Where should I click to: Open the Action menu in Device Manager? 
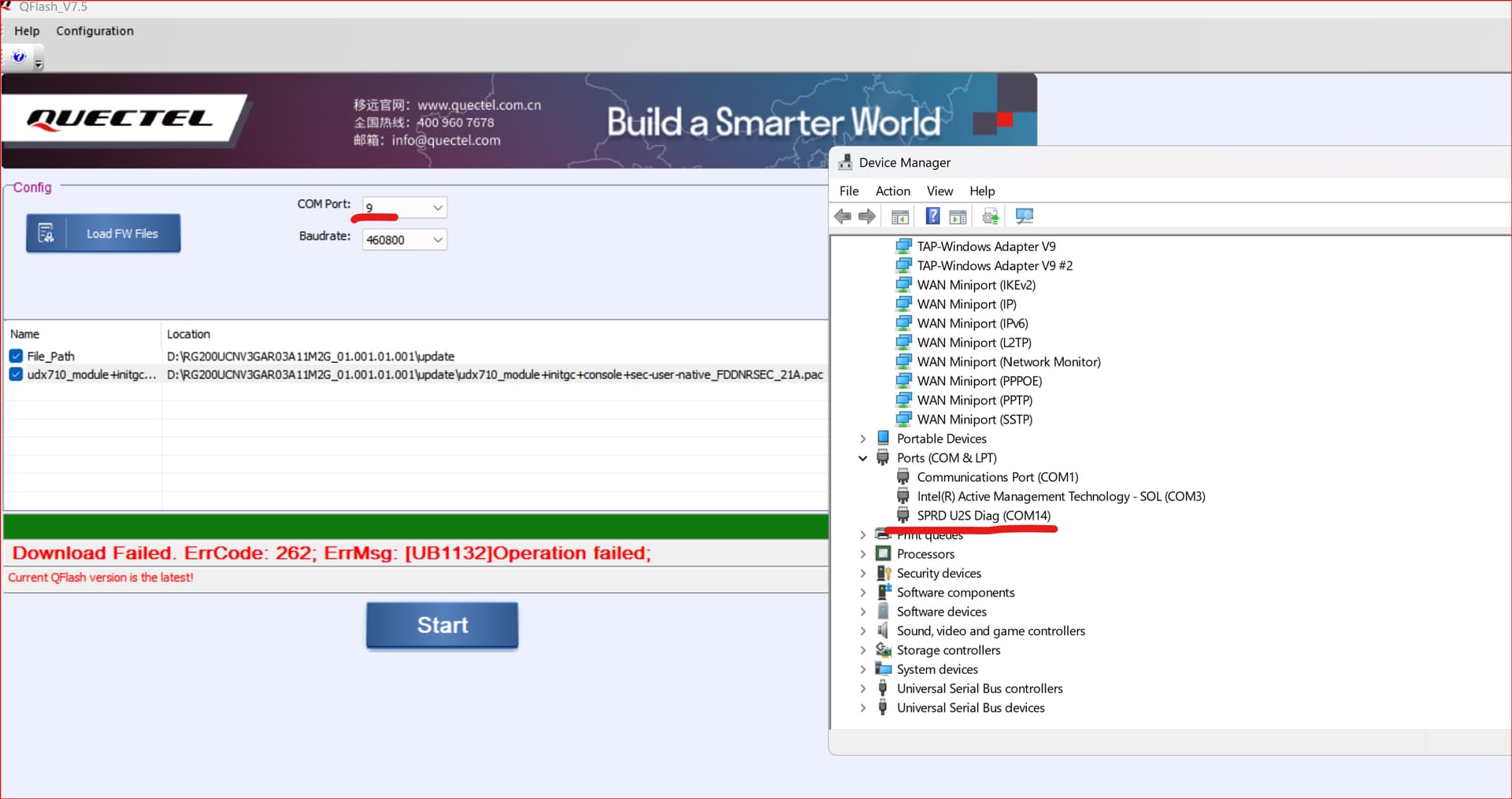click(x=892, y=191)
